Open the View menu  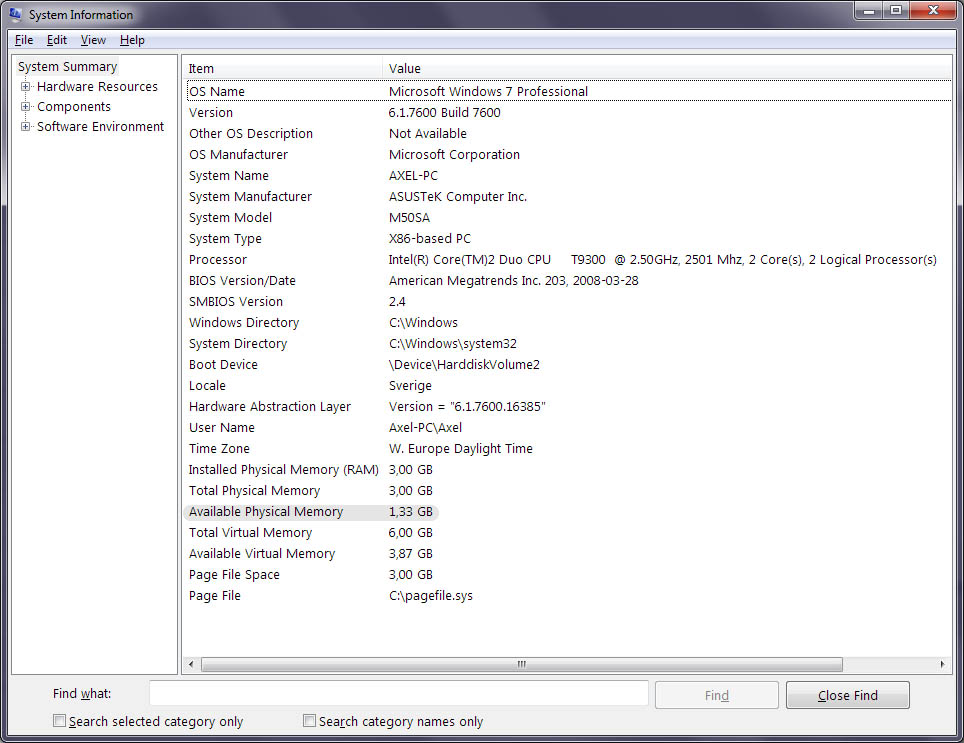pyautogui.click(x=93, y=40)
